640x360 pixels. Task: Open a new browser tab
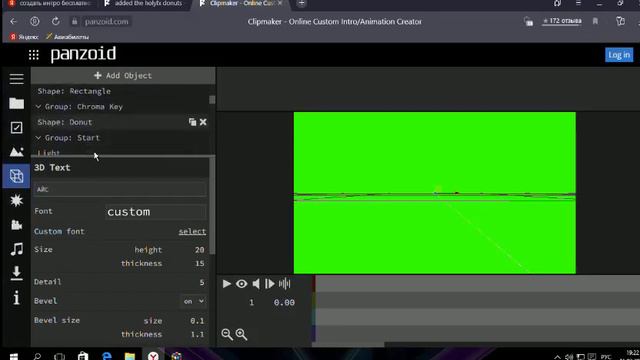301,4
